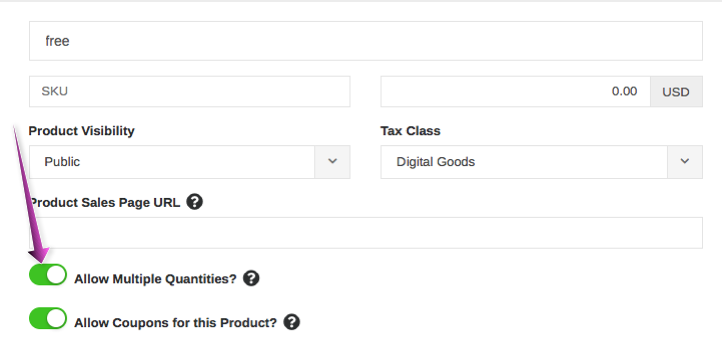This screenshot has width=722, height=364.
Task: Click the Tax Class label
Action: (x=410, y=131)
